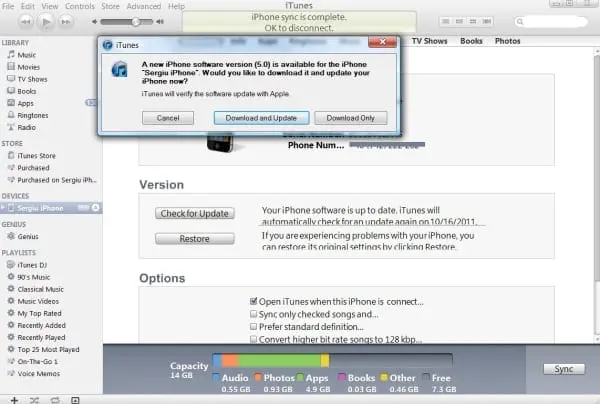Open Recently Played gear icon
This screenshot has height=404, width=600.
11,337
